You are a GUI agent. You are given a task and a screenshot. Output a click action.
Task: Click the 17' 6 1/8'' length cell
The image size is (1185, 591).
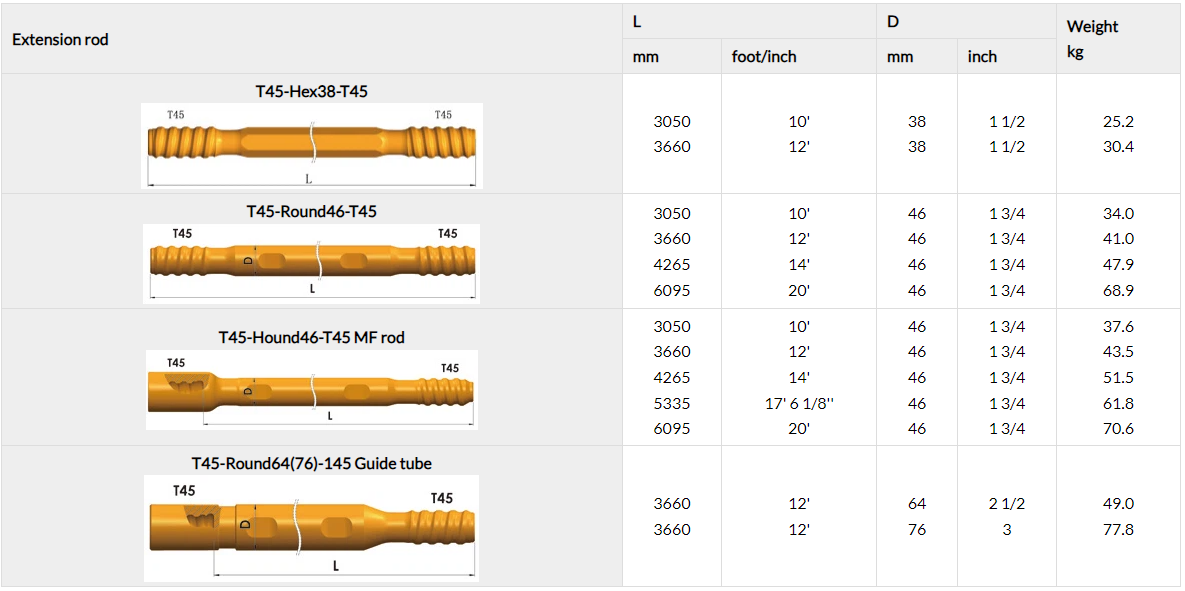coord(799,403)
